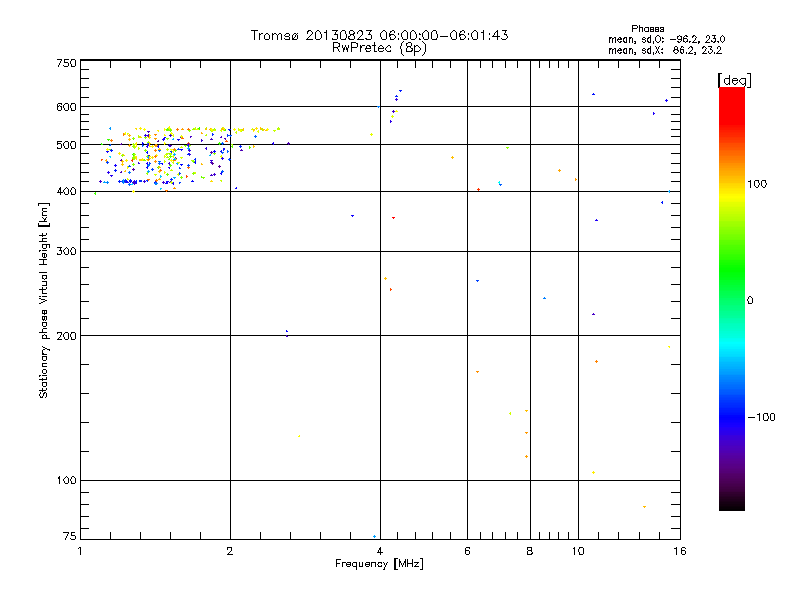Click the 'Frequency [MHz]' axis title
The image size is (800, 600).
pos(379,564)
